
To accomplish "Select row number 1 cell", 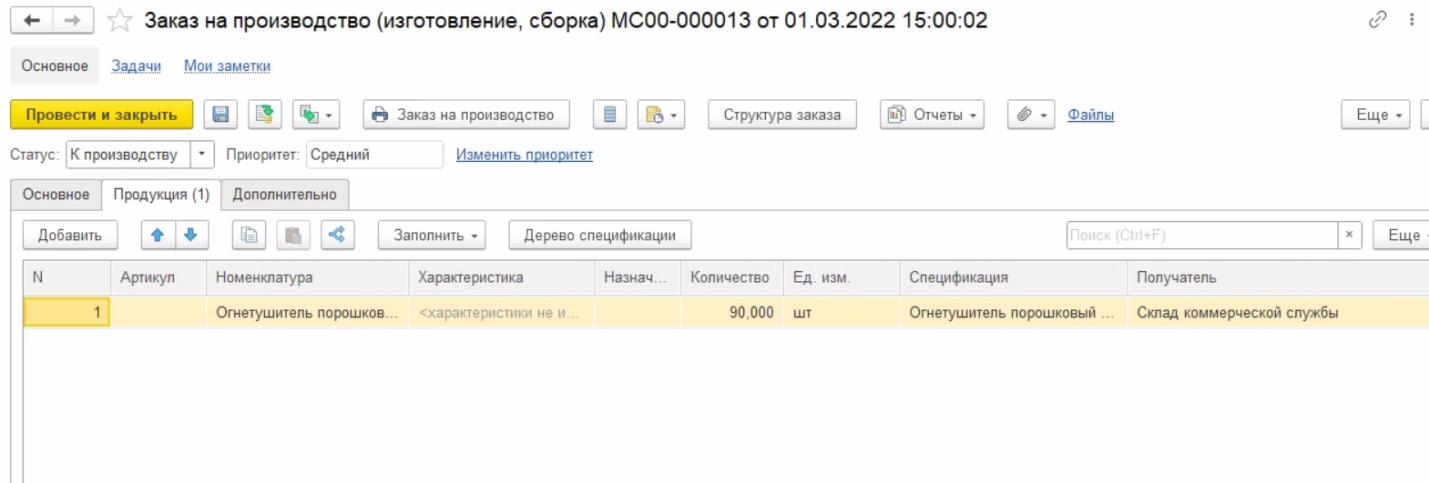I will (66, 313).
